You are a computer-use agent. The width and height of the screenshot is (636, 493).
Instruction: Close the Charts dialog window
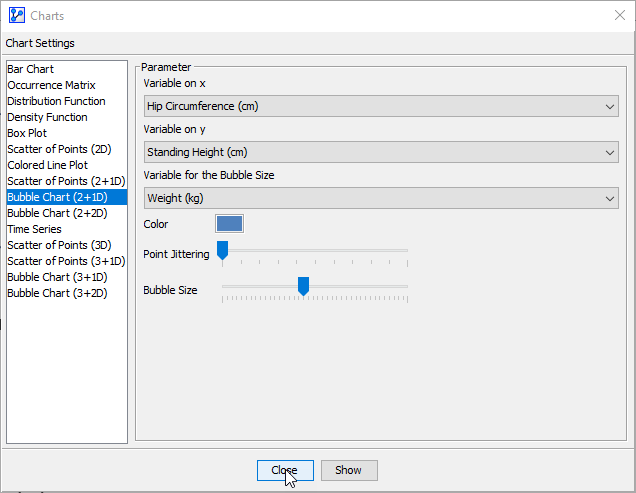tap(619, 15)
